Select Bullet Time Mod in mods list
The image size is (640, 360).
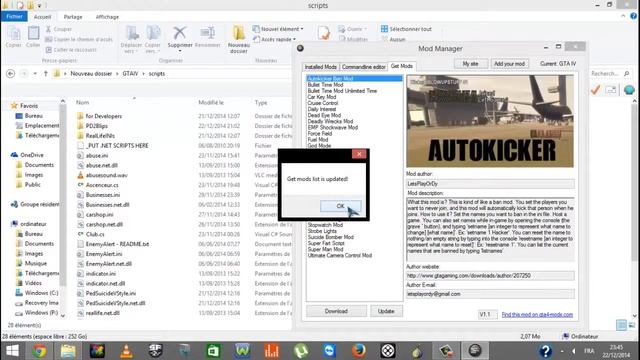pos(325,85)
